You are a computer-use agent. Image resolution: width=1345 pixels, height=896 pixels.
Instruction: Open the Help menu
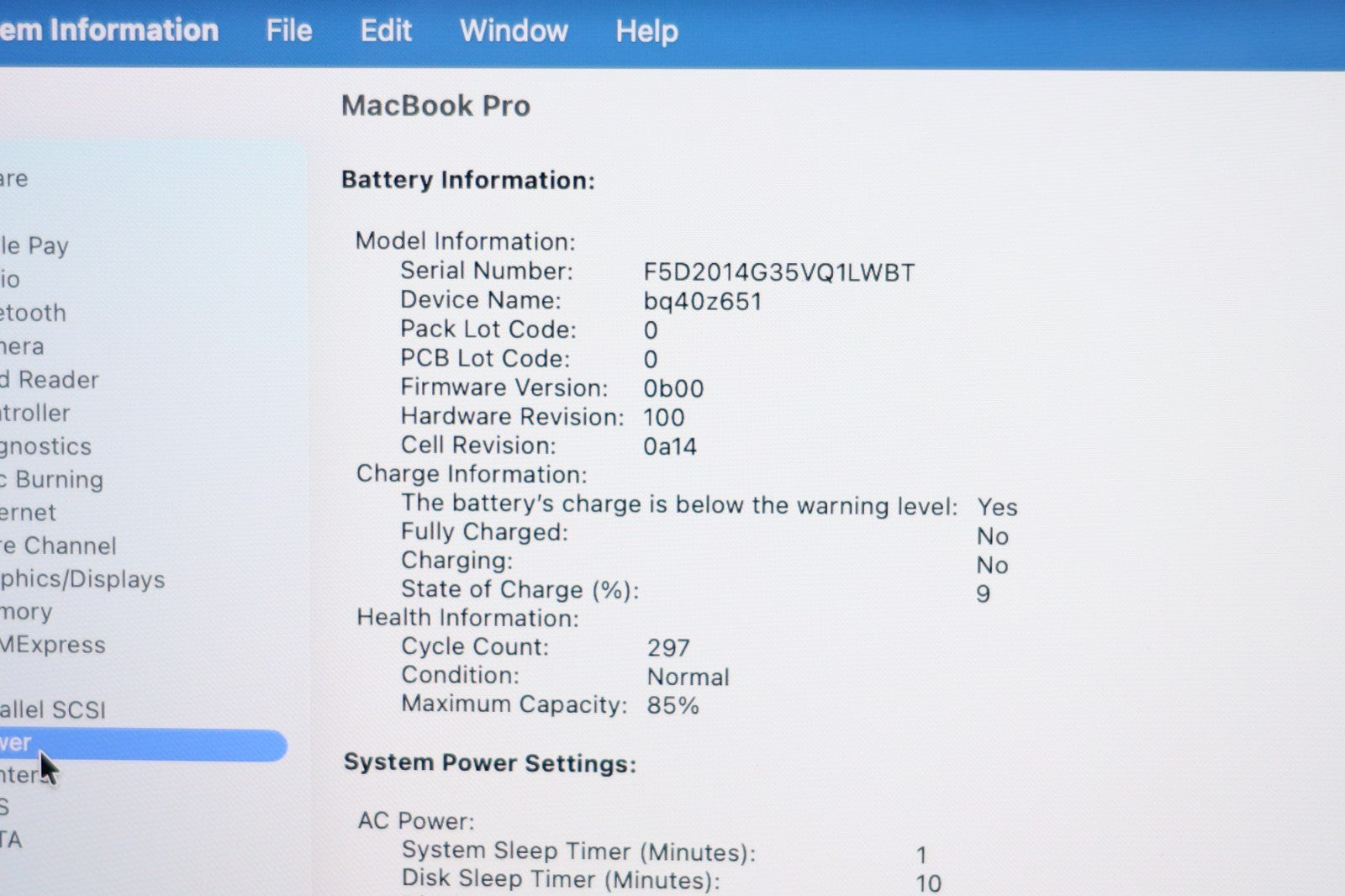(x=646, y=31)
